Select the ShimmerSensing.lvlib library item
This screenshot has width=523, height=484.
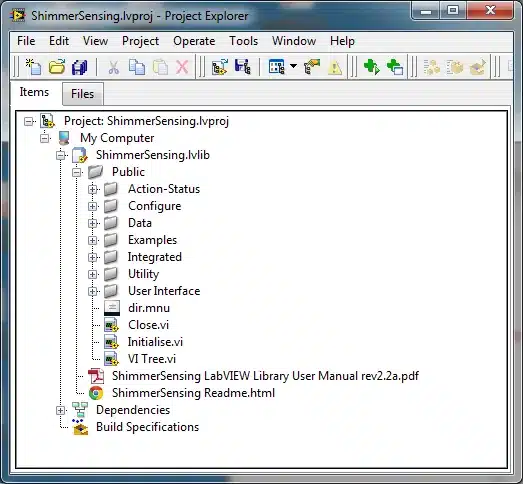(153, 155)
